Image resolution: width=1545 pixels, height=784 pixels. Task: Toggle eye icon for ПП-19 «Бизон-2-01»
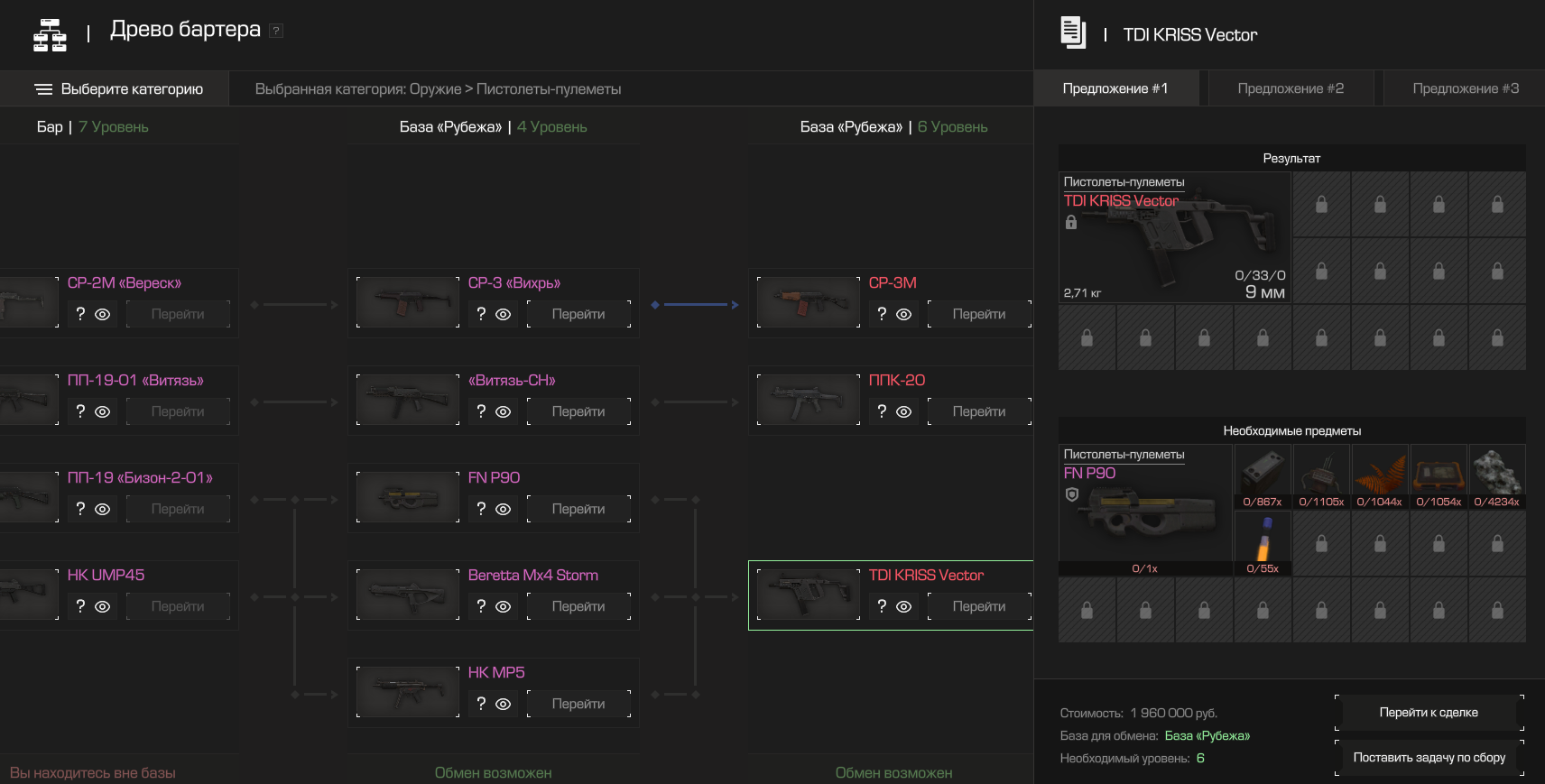click(x=103, y=510)
